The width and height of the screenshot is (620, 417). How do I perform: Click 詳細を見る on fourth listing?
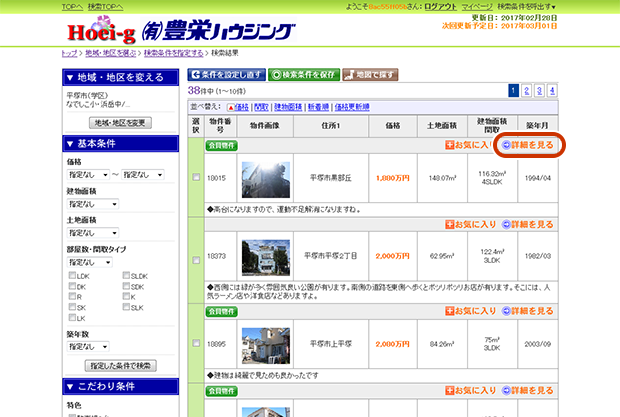528,391
